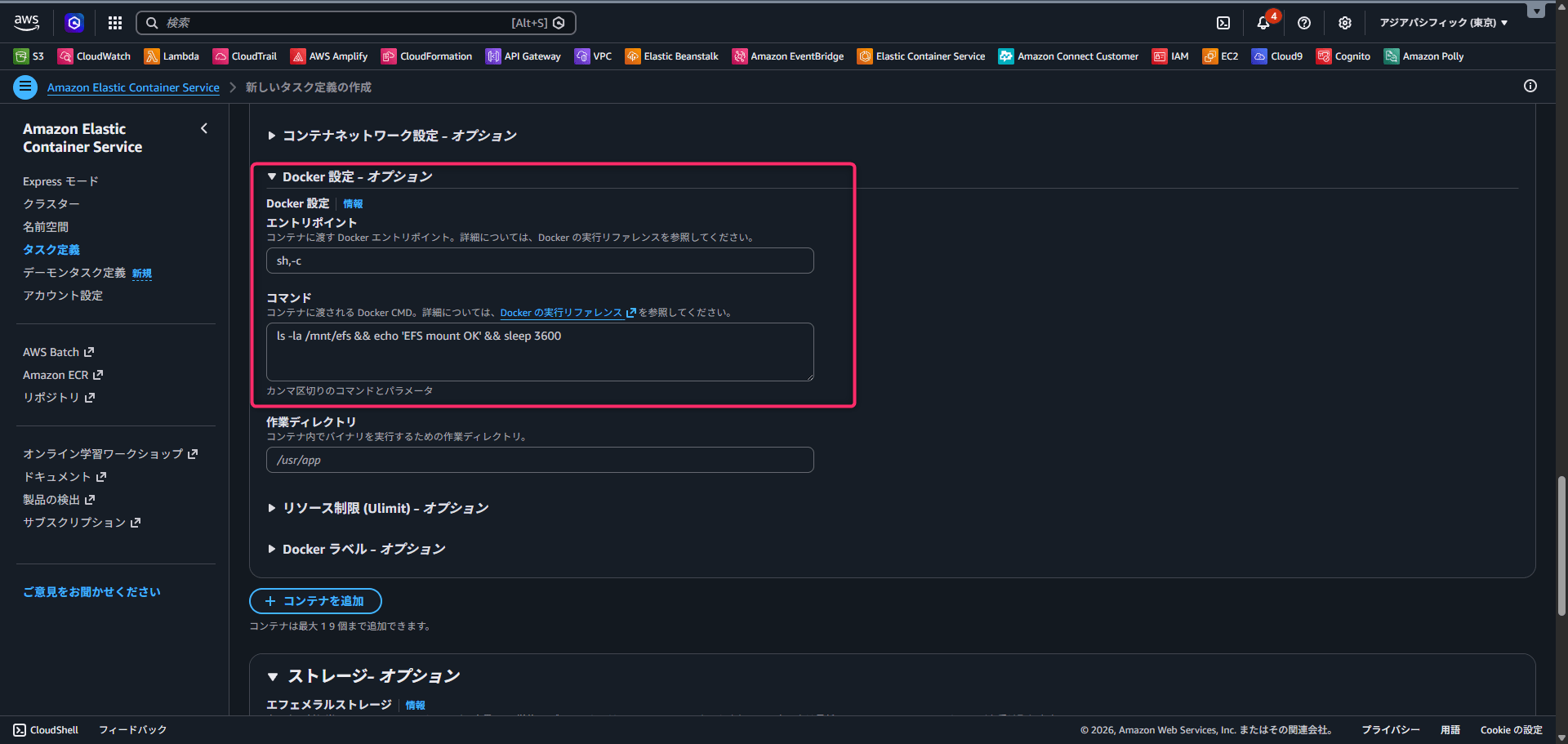Viewport: 1568px width, 744px height.
Task: Open the services grid menu
Action: pos(115,23)
